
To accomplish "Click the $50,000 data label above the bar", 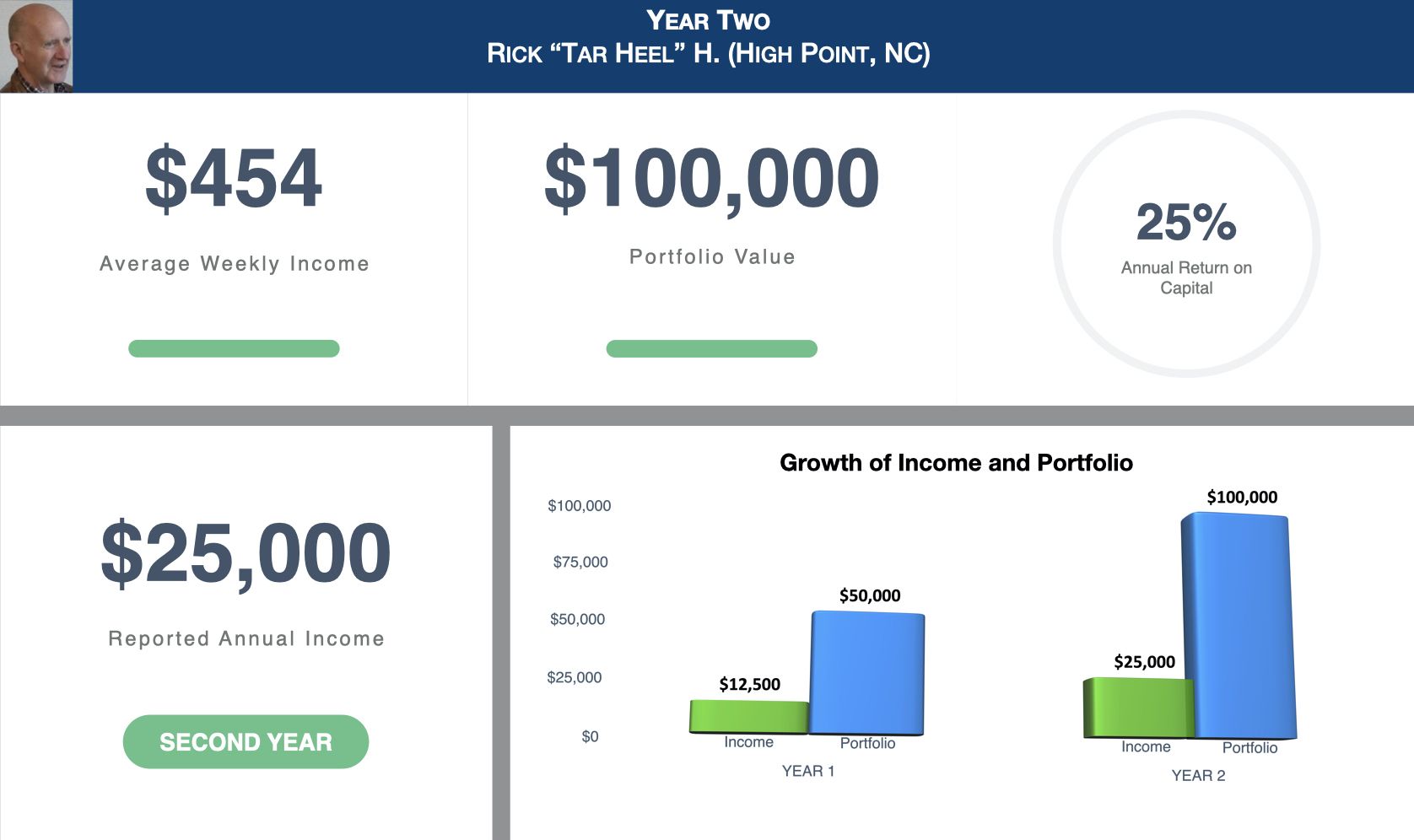I will 870,595.
